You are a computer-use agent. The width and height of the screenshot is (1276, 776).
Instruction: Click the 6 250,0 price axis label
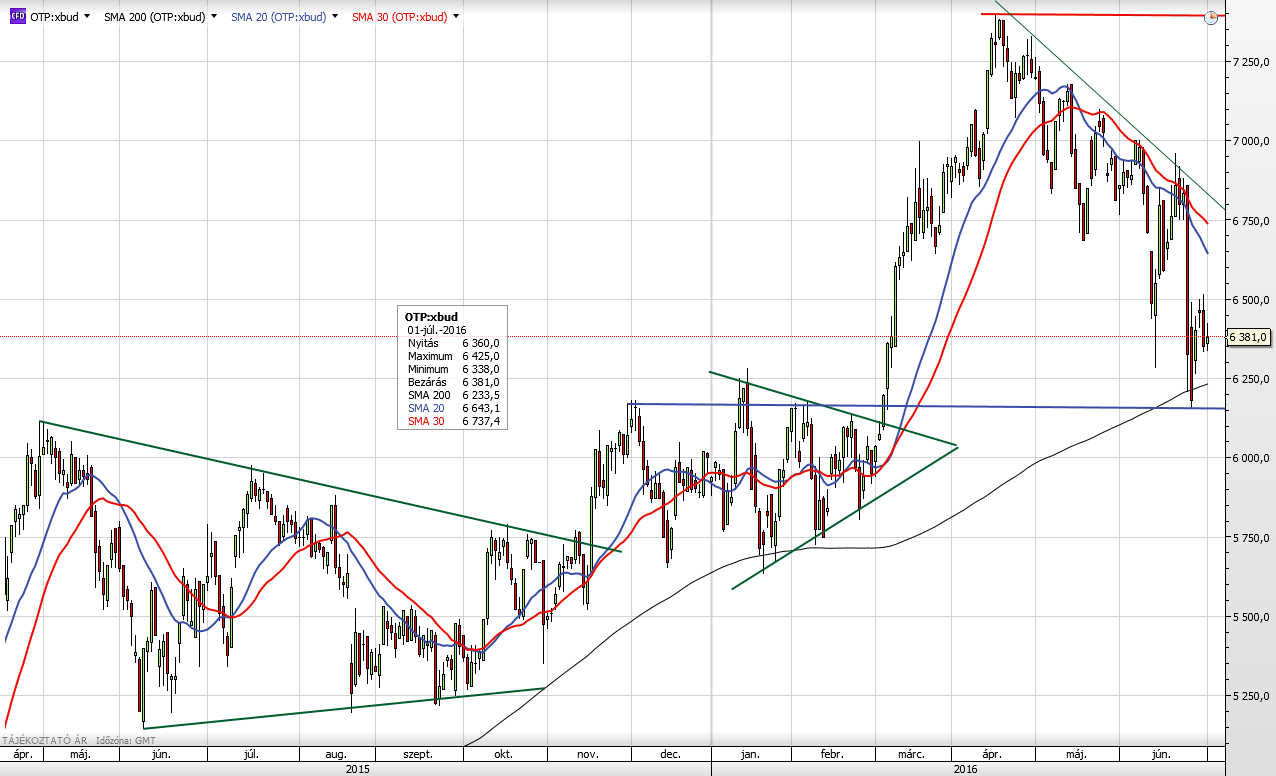[1251, 379]
